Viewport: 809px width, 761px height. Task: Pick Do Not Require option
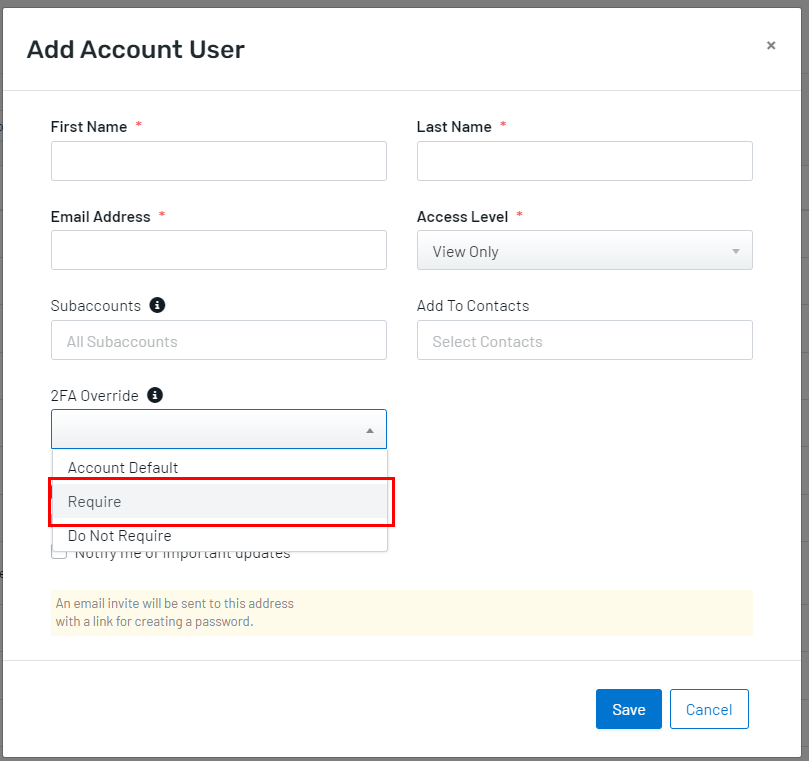pyautogui.click(x=120, y=536)
